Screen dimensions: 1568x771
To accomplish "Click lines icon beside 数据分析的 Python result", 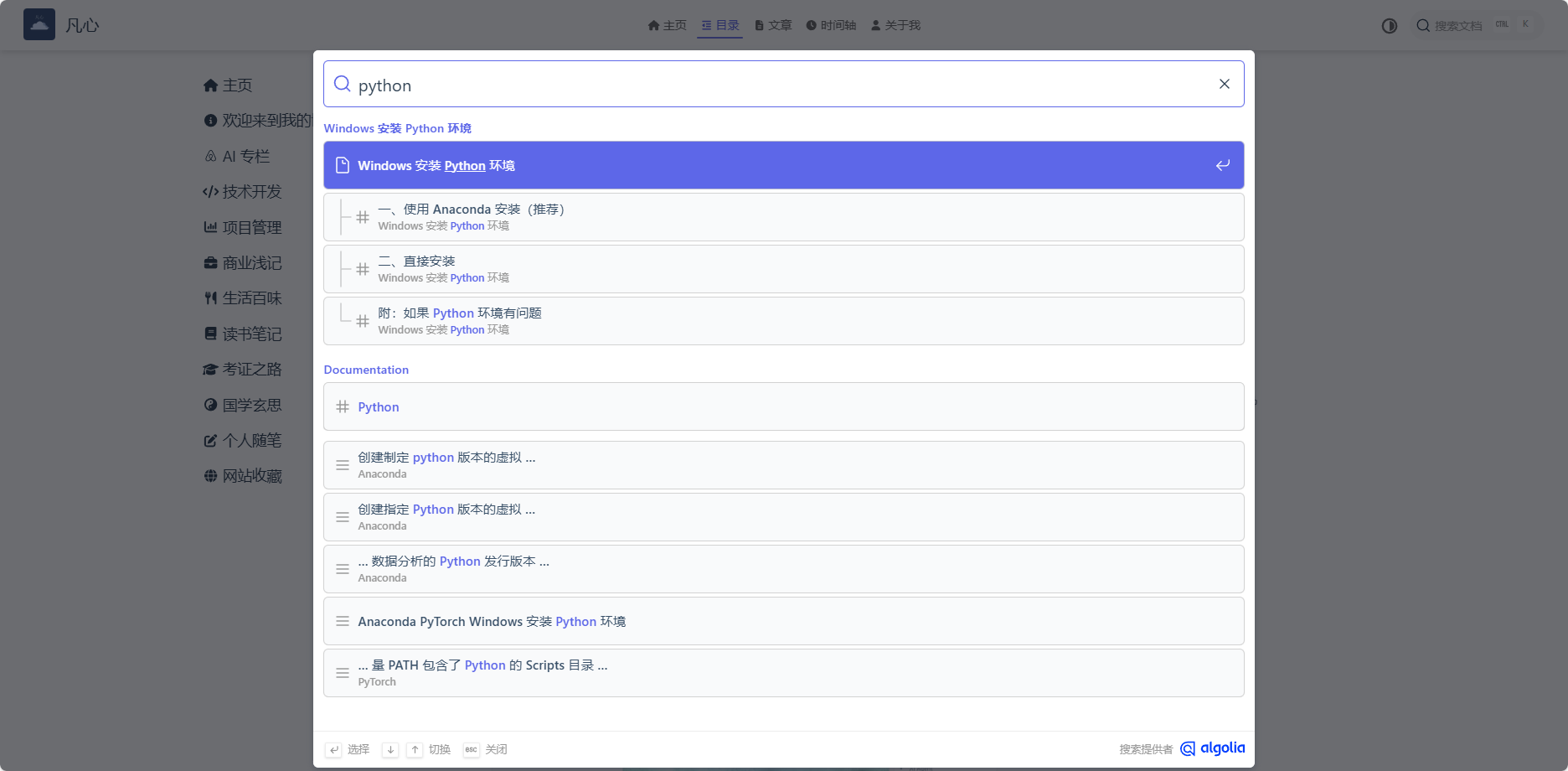I will (x=343, y=569).
